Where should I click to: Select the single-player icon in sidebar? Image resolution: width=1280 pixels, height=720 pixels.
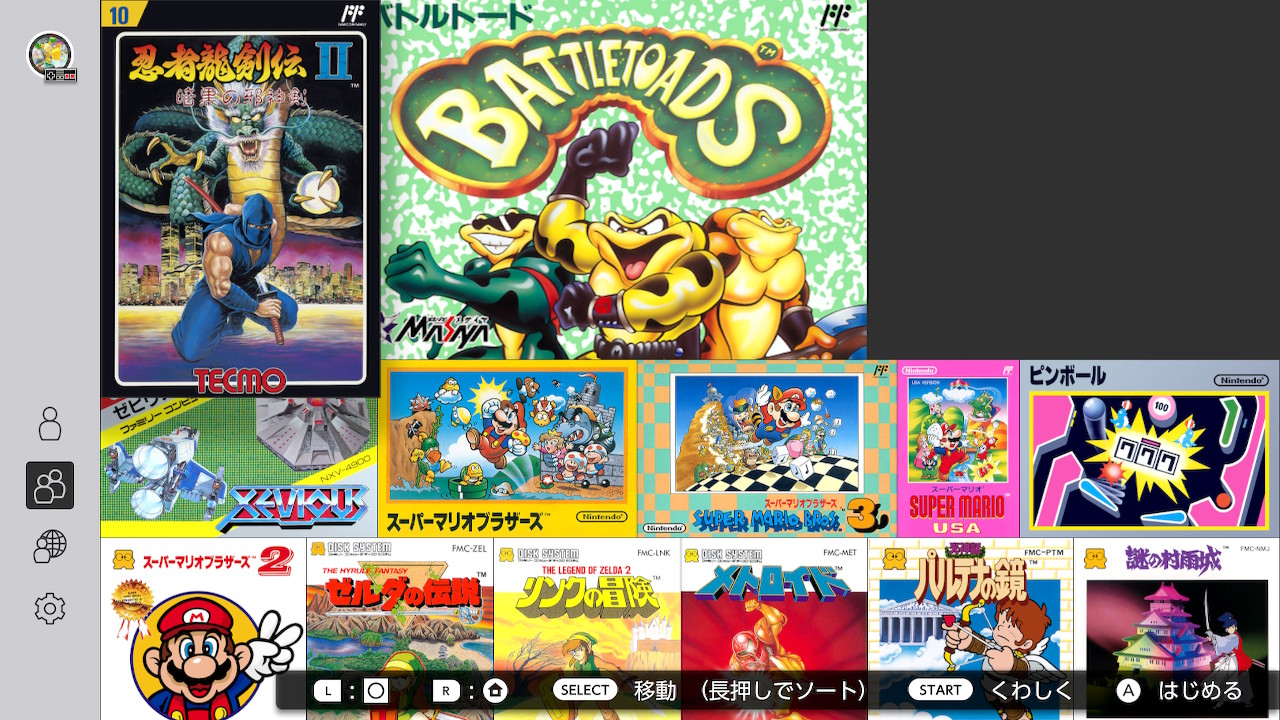pos(50,424)
